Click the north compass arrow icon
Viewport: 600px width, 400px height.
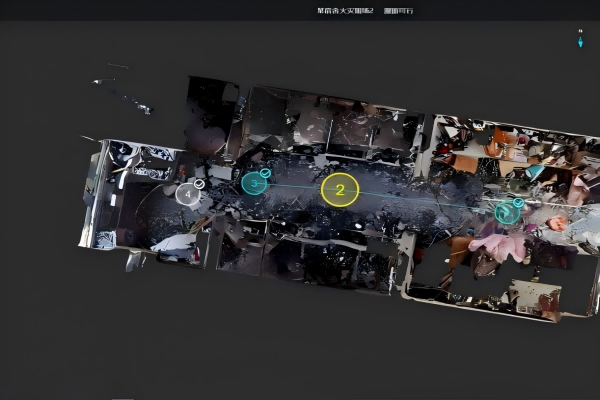[x=580, y=39]
